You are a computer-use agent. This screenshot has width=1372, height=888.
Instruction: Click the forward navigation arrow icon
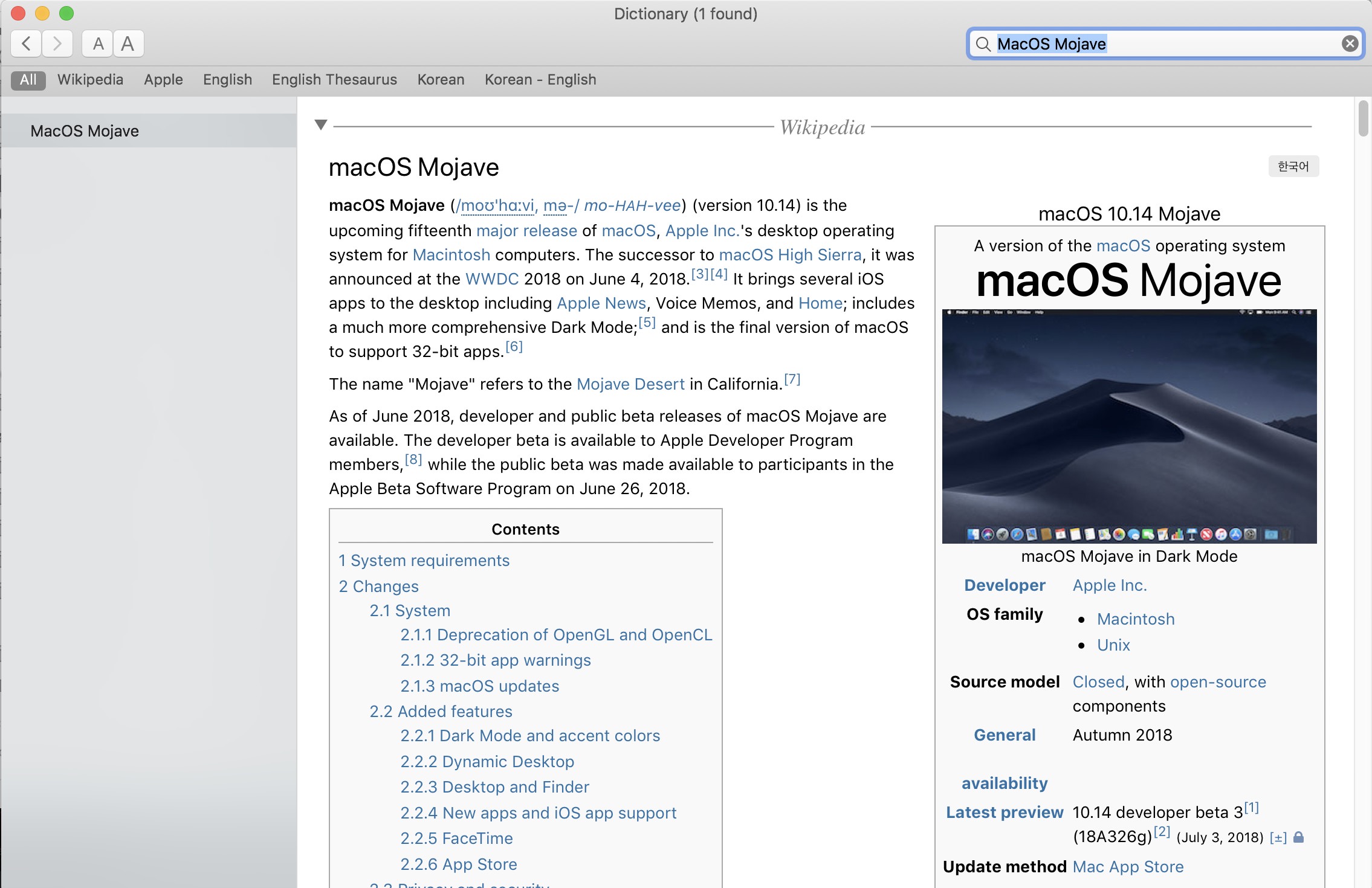[x=57, y=43]
